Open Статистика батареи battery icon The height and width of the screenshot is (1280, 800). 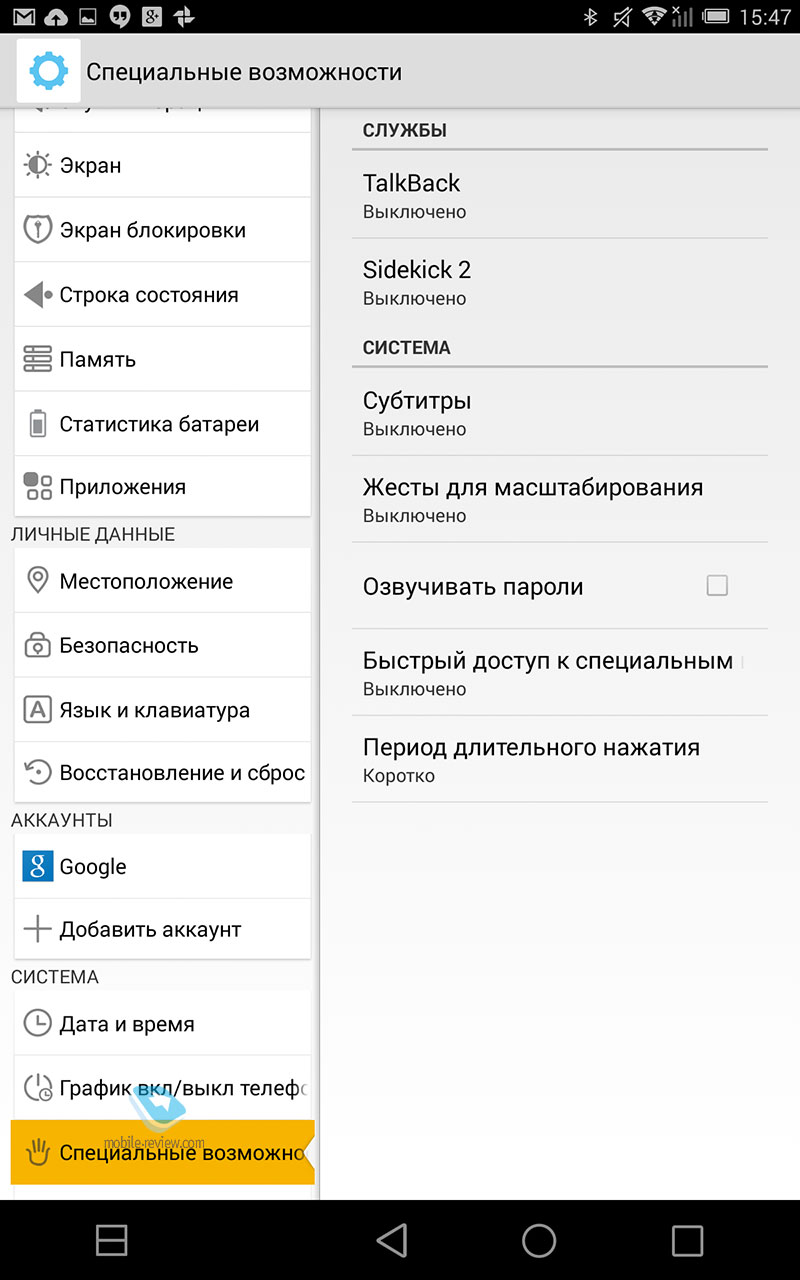click(x=37, y=424)
